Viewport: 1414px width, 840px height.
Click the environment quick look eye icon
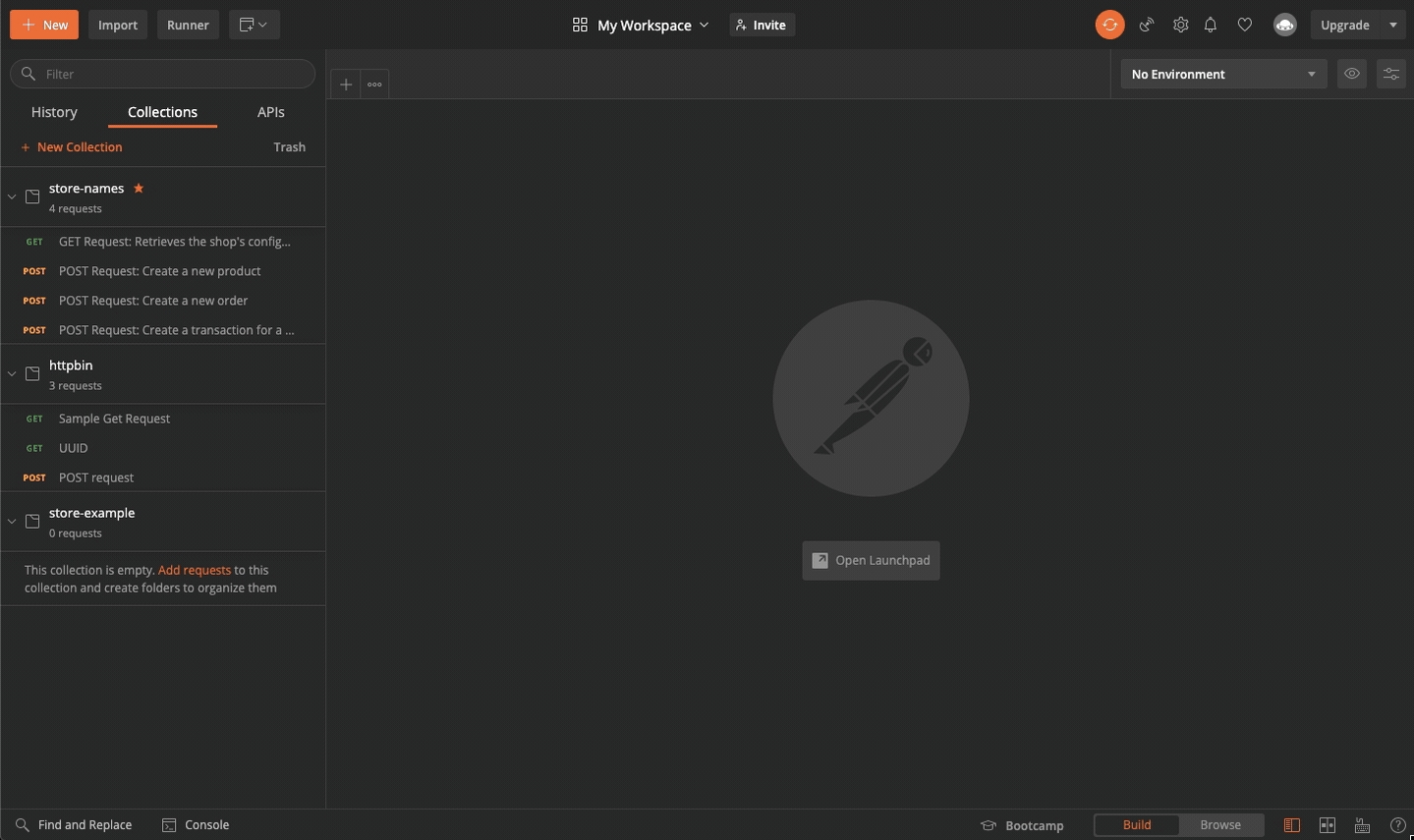[x=1352, y=74]
